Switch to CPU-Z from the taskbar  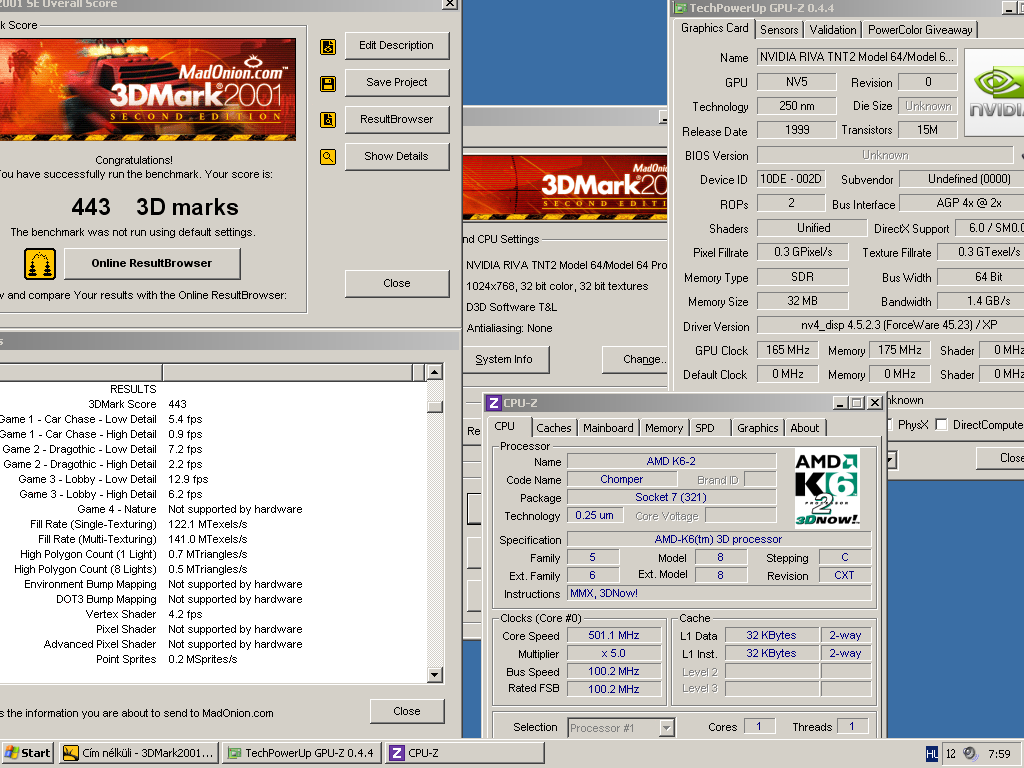[465, 753]
